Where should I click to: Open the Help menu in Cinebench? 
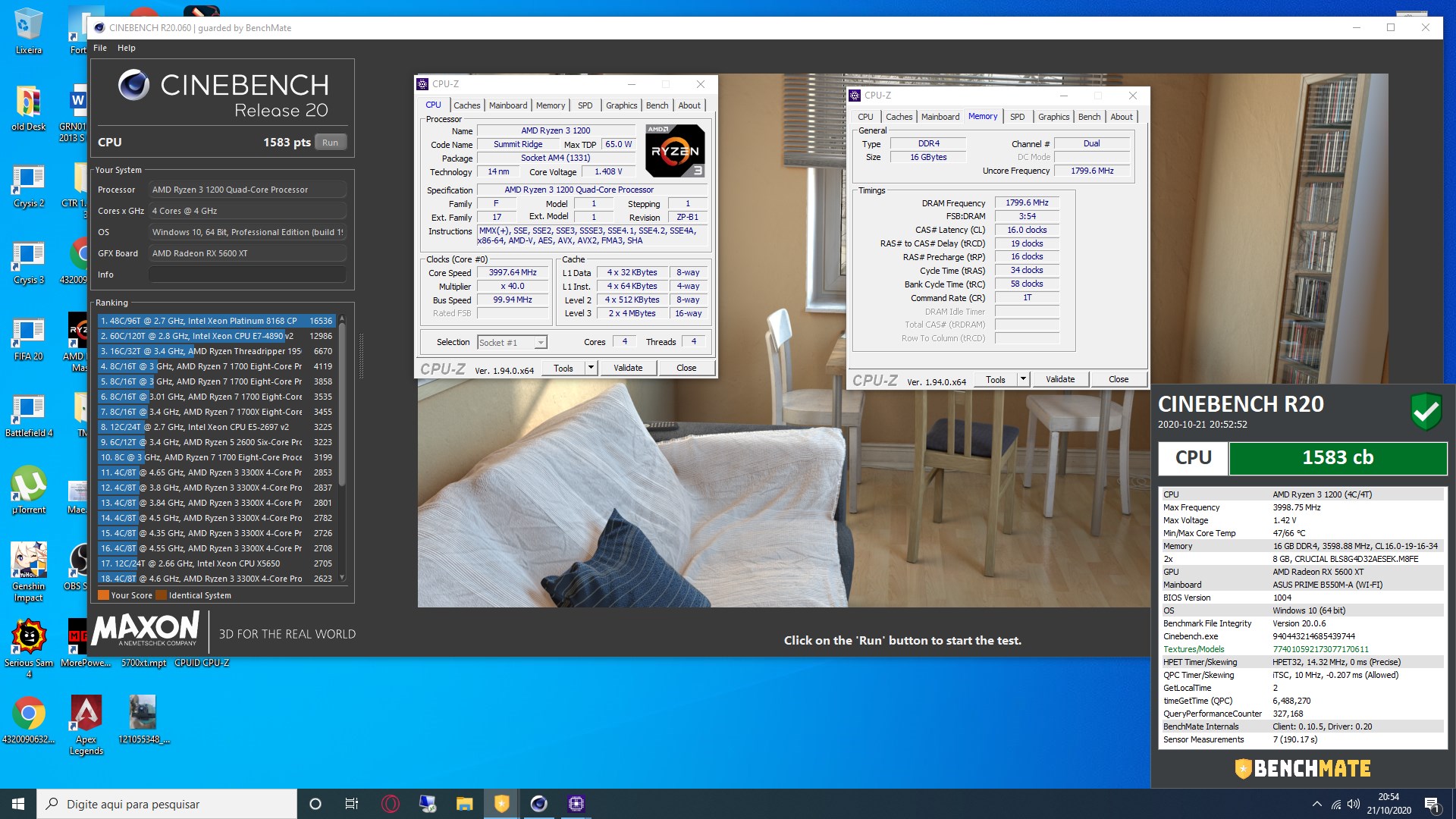pos(127,48)
